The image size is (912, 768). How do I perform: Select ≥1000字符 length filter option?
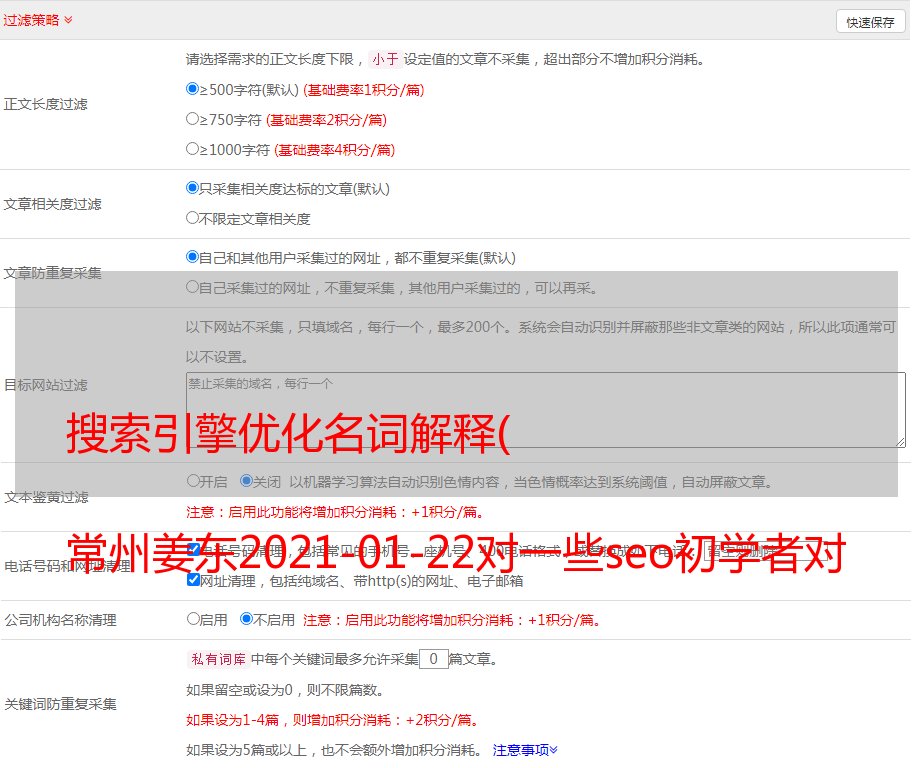pos(192,149)
